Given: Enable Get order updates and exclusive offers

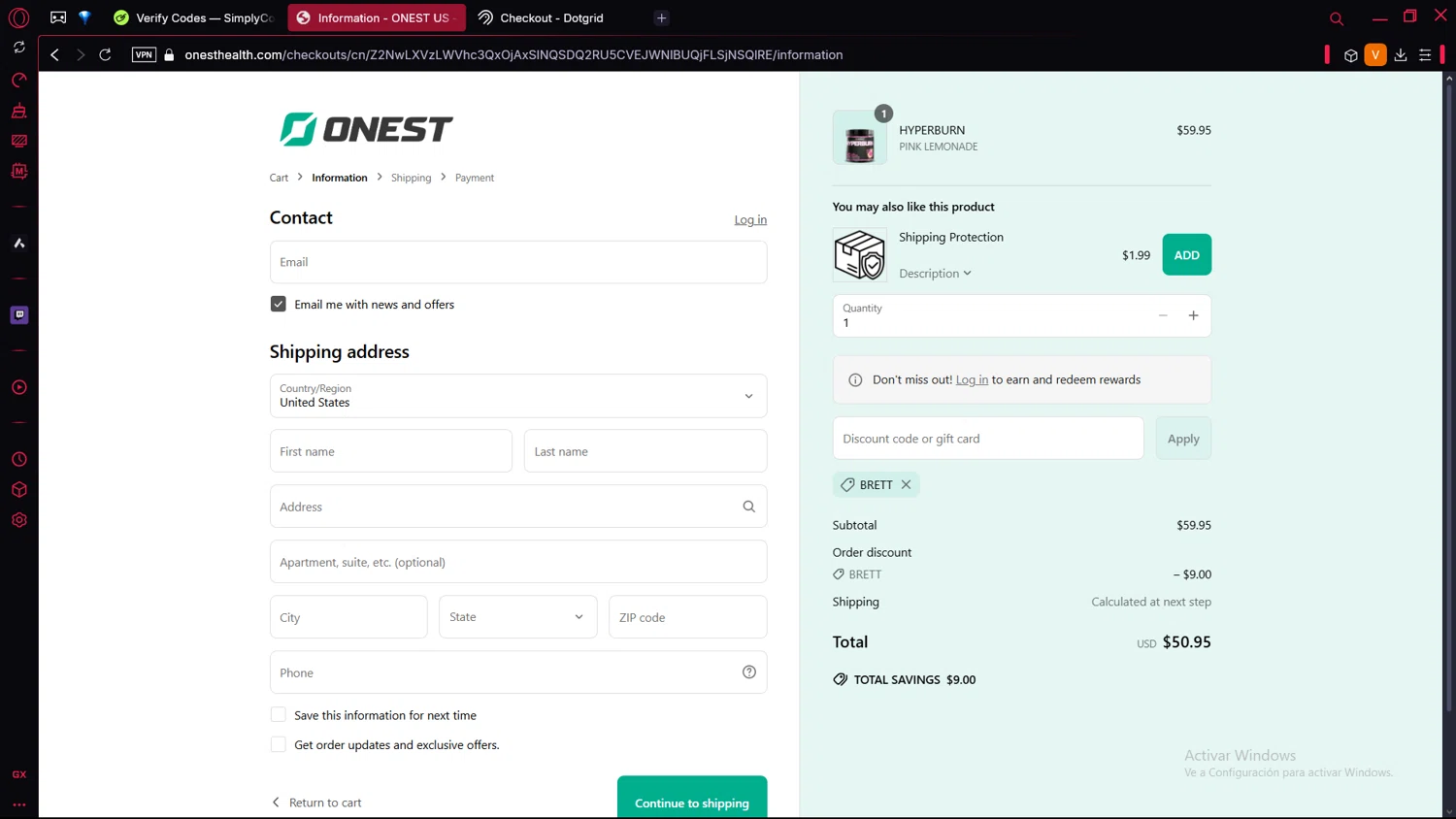Looking at the screenshot, I should [x=279, y=744].
